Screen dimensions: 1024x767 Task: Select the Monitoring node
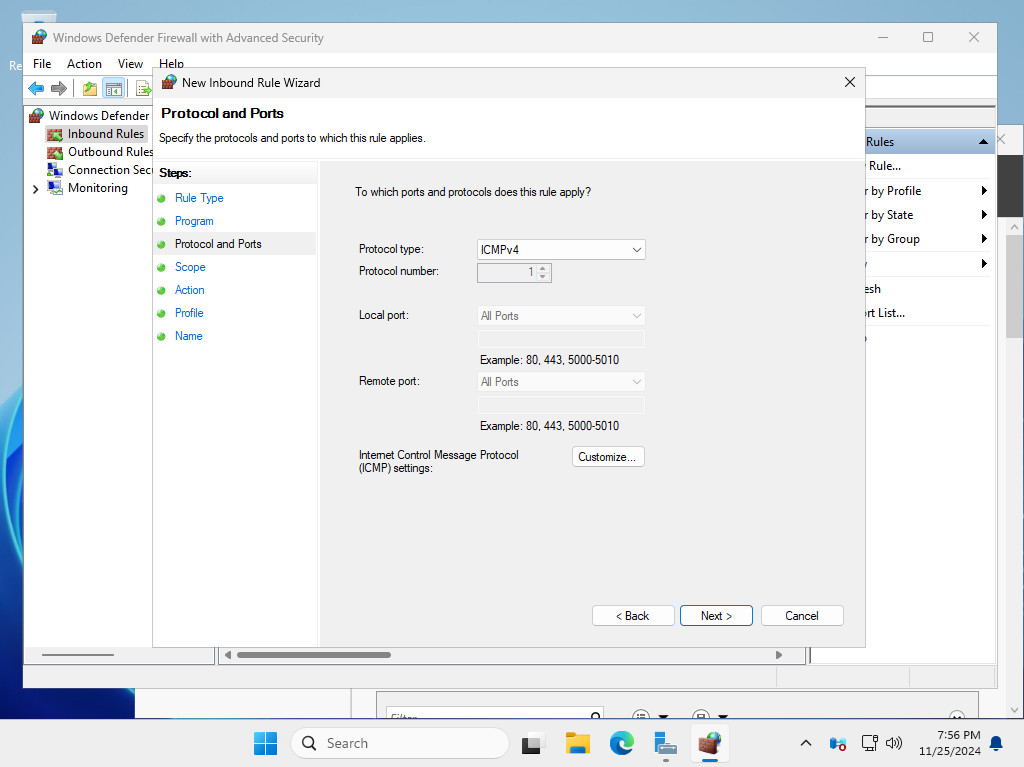pyautogui.click(x=97, y=187)
